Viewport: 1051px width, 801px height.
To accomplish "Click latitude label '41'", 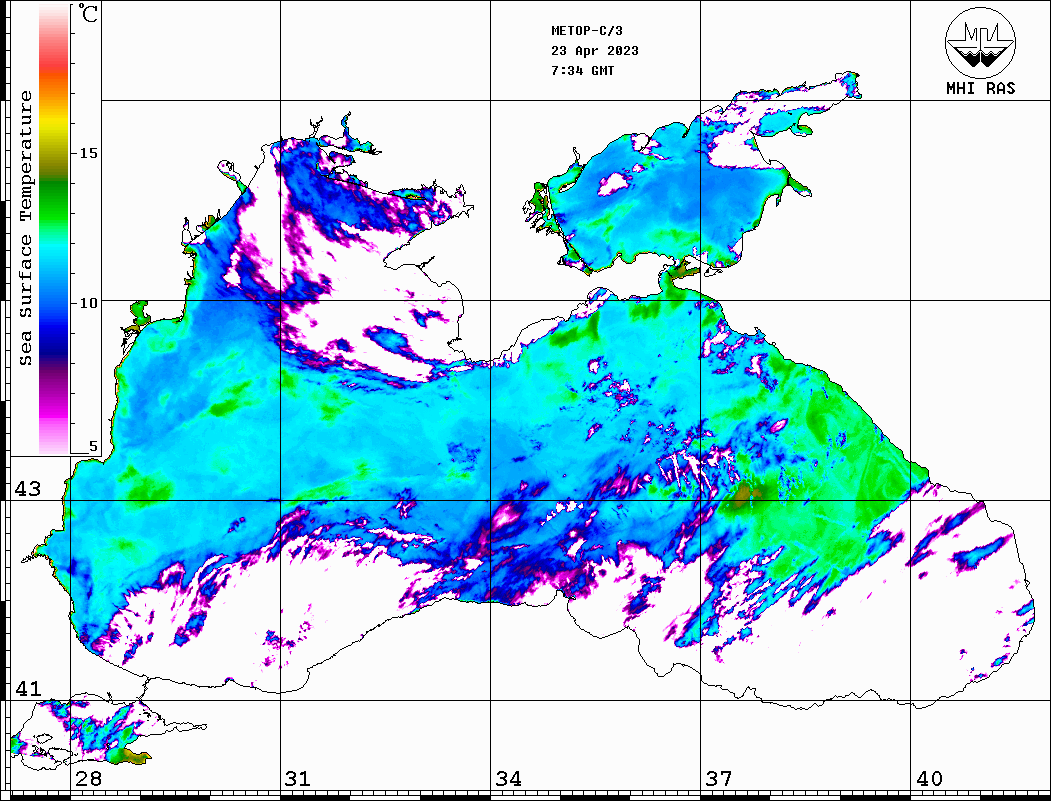I will coord(27,688).
